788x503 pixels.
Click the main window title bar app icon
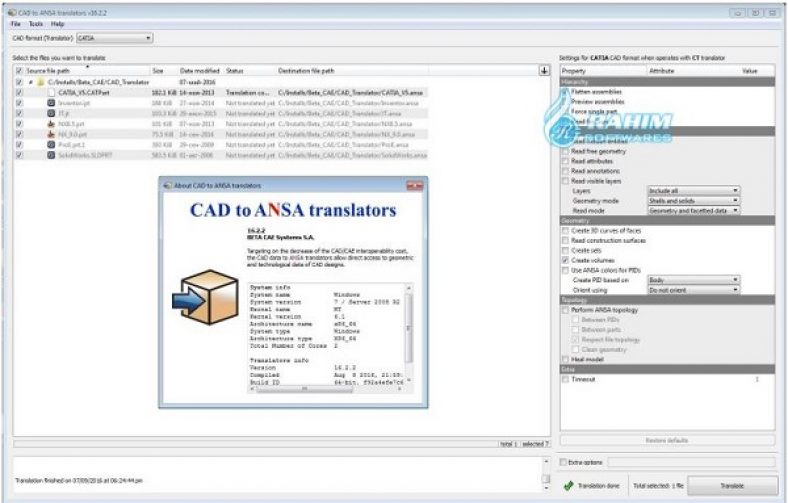[x=12, y=13]
